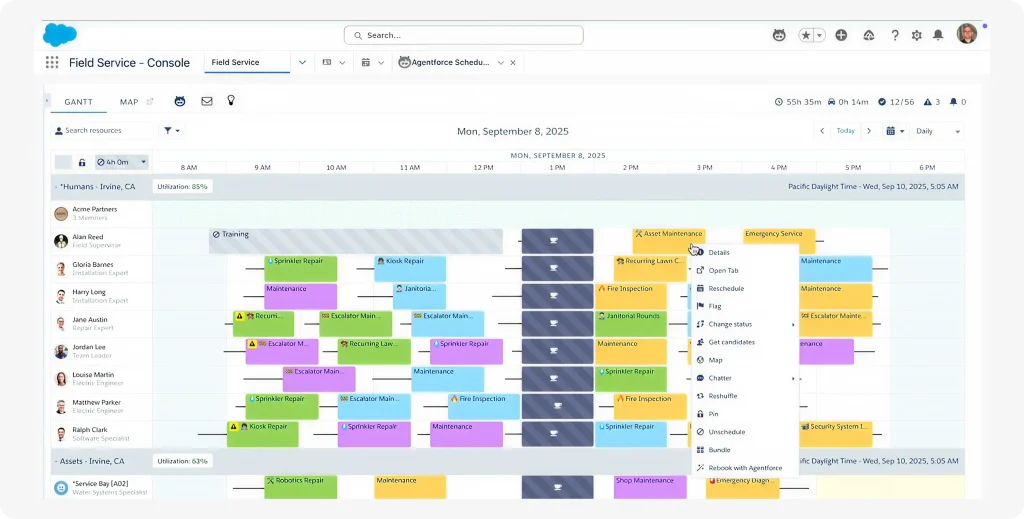Screen dimensions: 1024x519
Task: Click the warning triangle showing 3 violations
Action: pos(928,102)
